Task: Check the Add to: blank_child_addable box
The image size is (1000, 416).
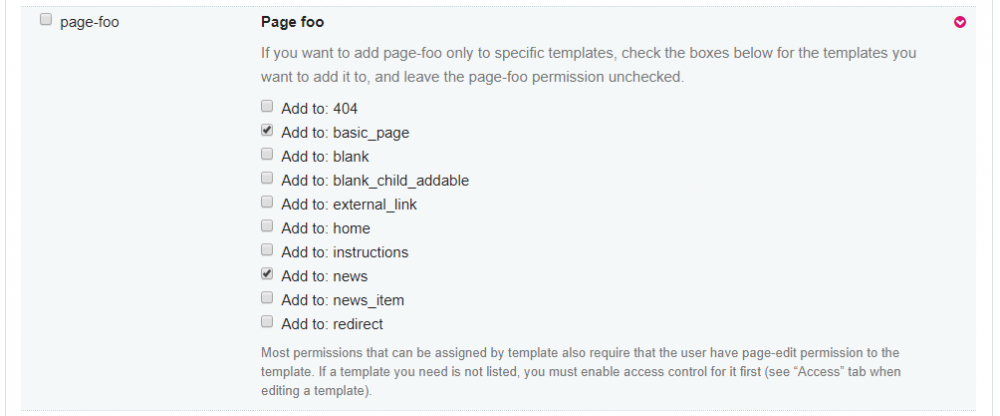Action: 267,179
